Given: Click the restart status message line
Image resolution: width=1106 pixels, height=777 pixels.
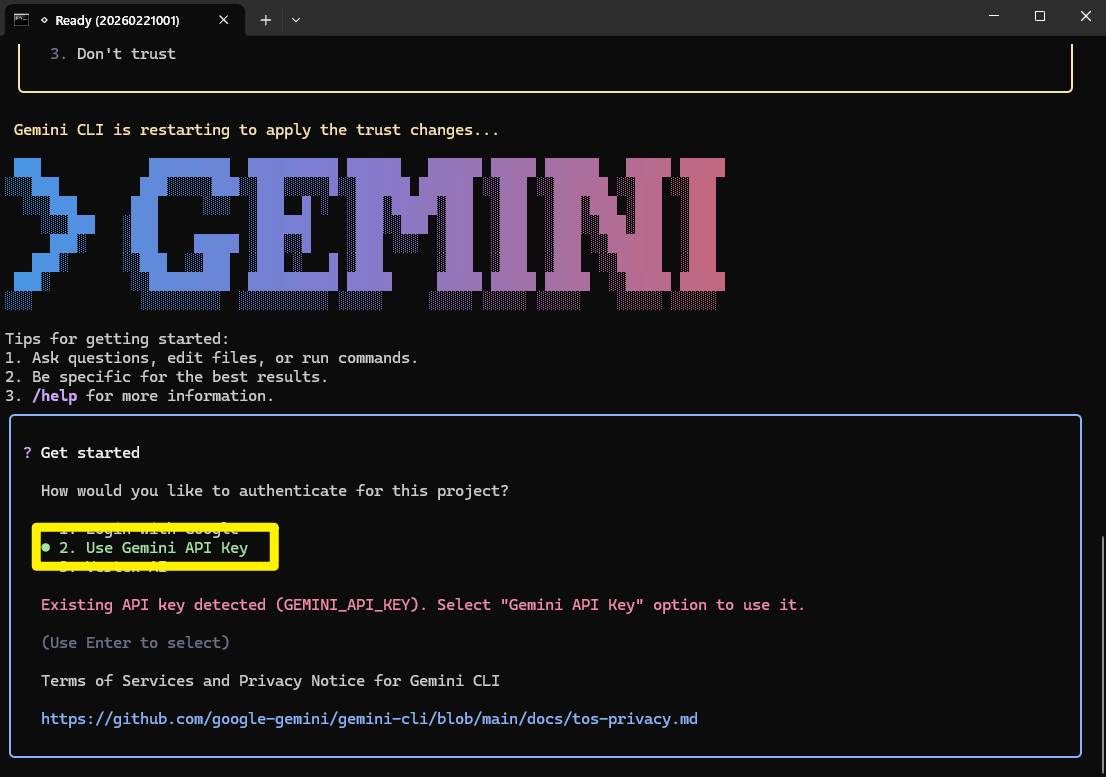Looking at the screenshot, I should click(x=255, y=129).
